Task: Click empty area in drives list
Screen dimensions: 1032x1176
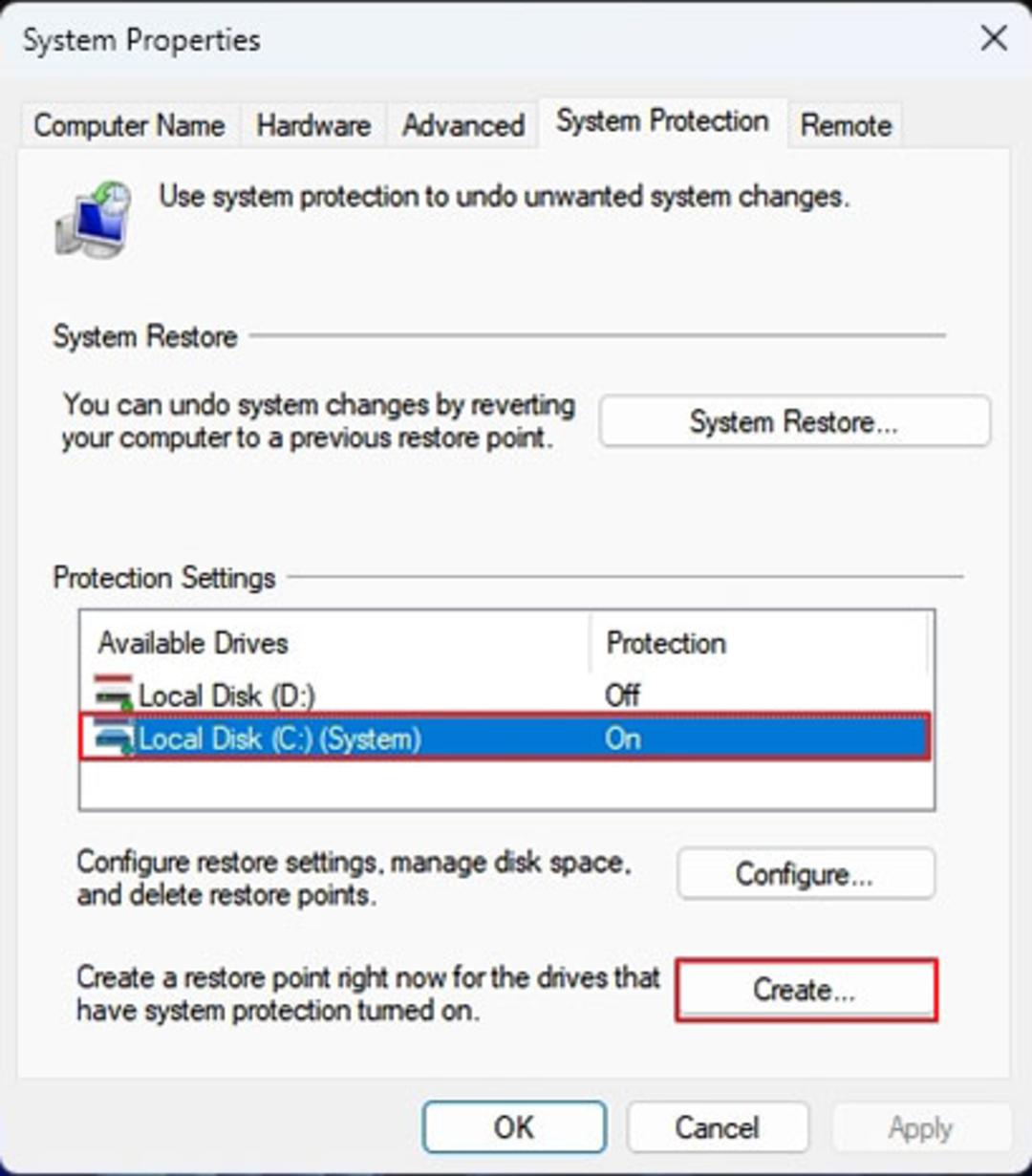Action: point(505,783)
